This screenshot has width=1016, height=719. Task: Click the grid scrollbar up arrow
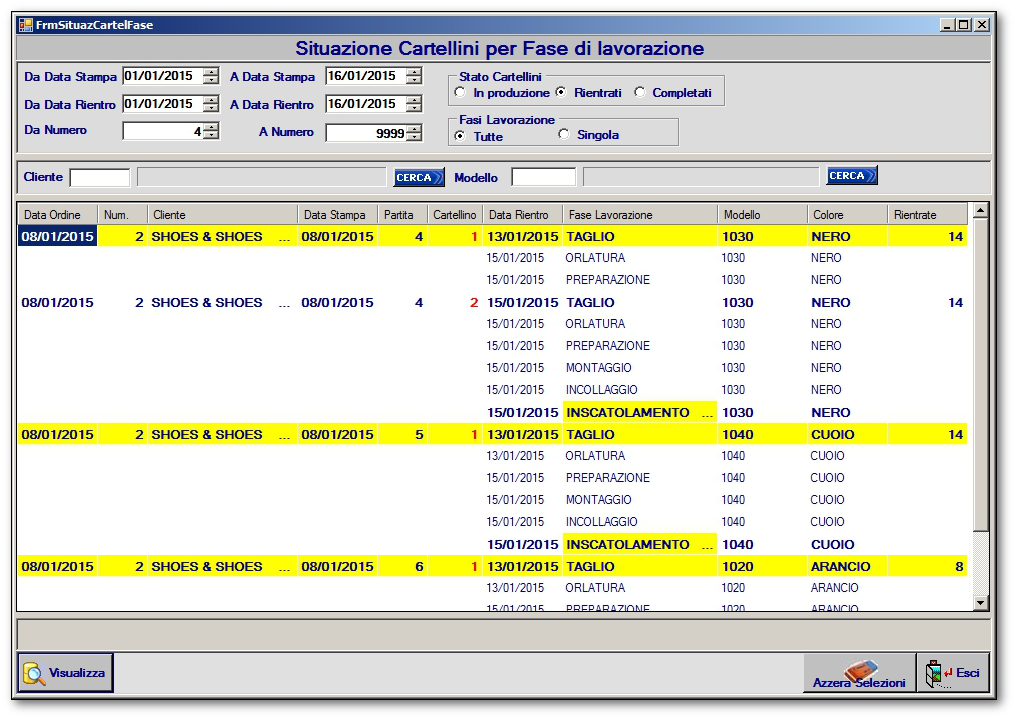click(x=980, y=211)
